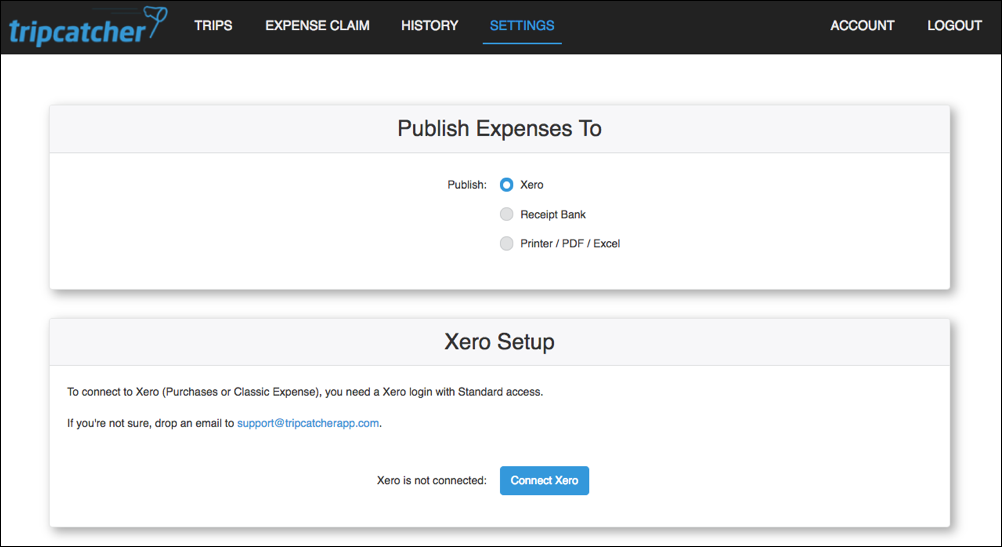Go to the EXPENSE CLAIM tab
The image size is (1002, 547).
tap(317, 26)
